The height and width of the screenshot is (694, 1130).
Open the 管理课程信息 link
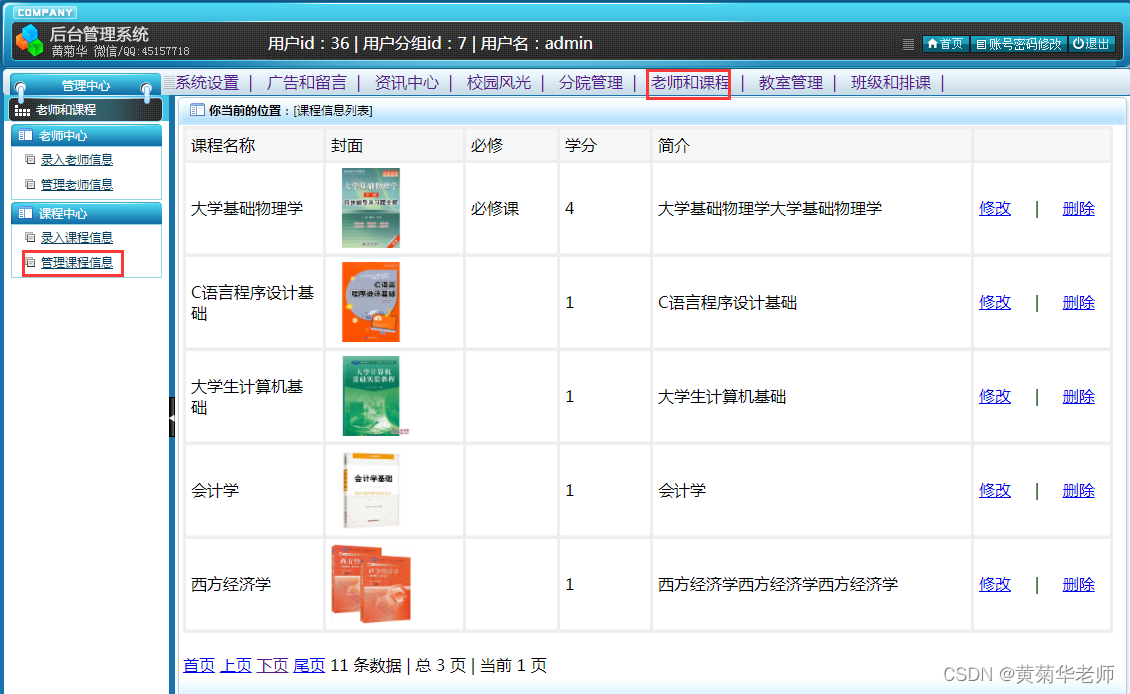(76, 262)
